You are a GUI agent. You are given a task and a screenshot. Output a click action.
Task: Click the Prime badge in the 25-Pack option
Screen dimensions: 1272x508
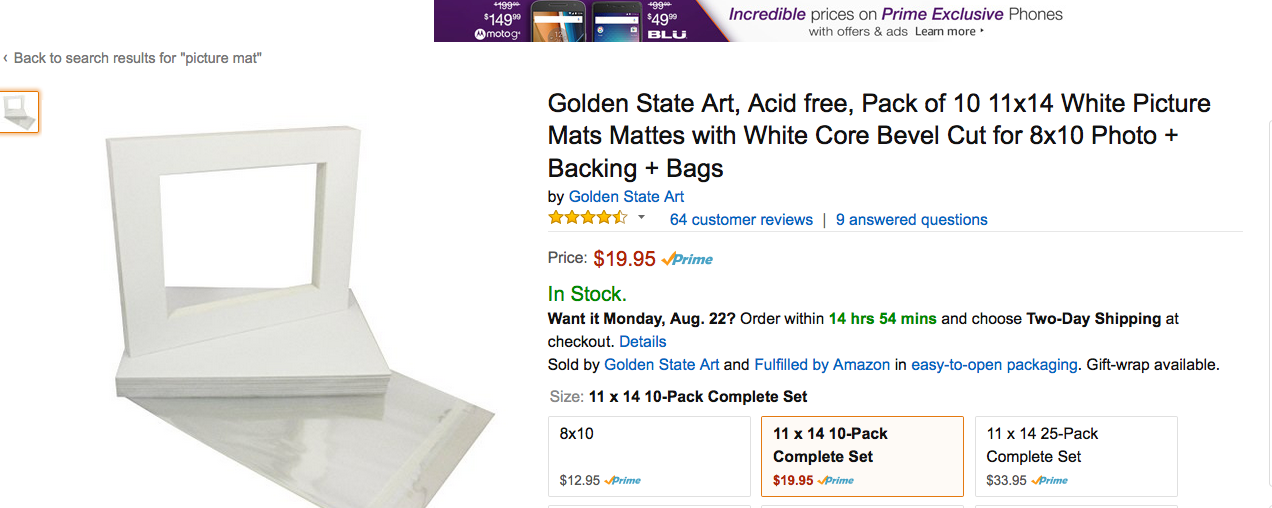coord(1049,481)
